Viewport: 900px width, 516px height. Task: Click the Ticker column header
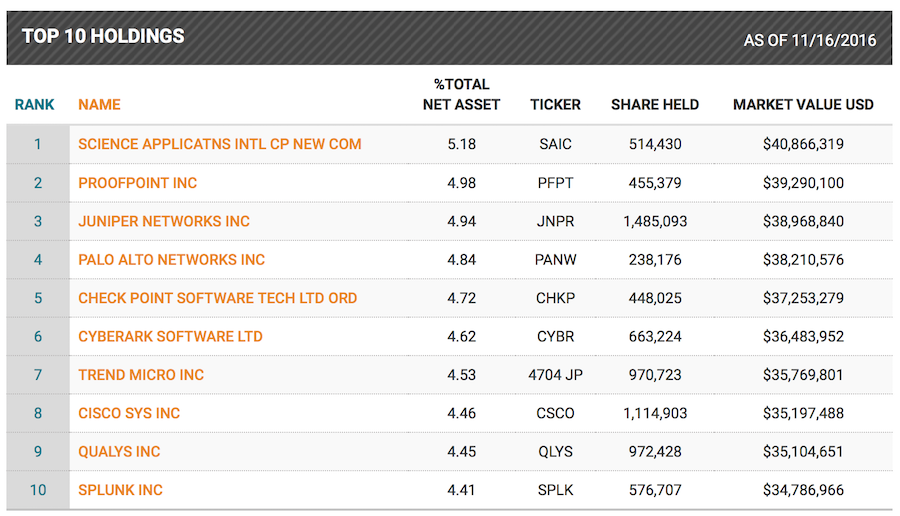pyautogui.click(x=555, y=105)
